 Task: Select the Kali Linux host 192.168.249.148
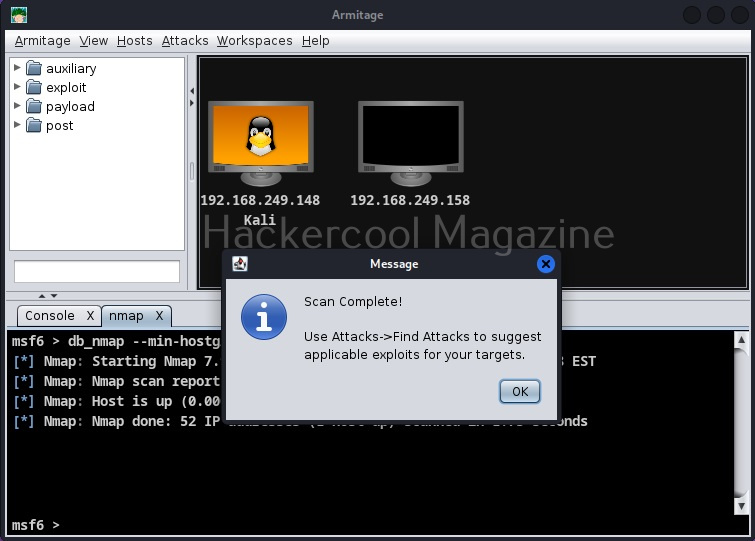tap(260, 143)
